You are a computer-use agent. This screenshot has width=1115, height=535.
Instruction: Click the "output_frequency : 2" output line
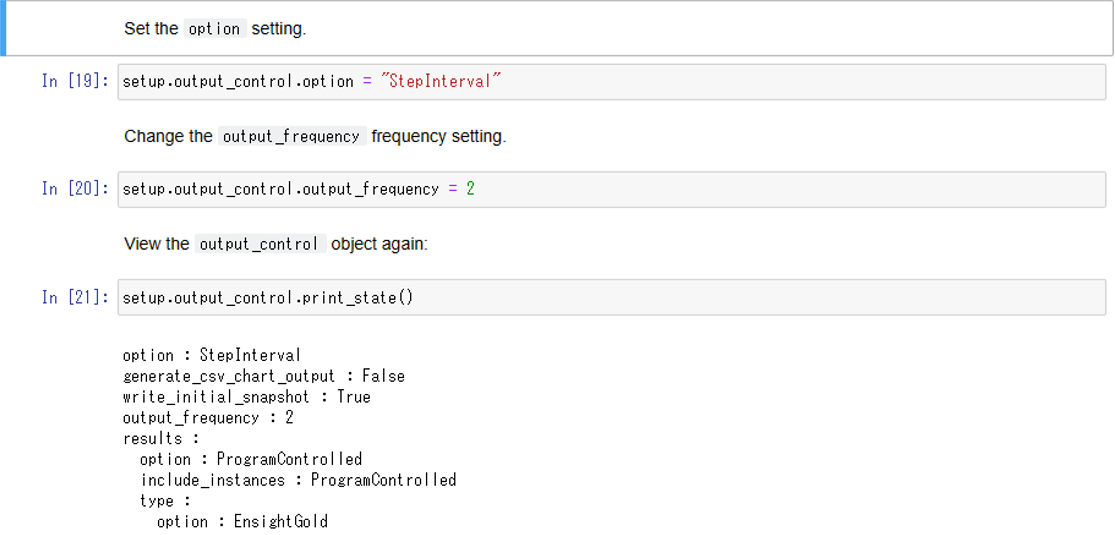tap(208, 418)
